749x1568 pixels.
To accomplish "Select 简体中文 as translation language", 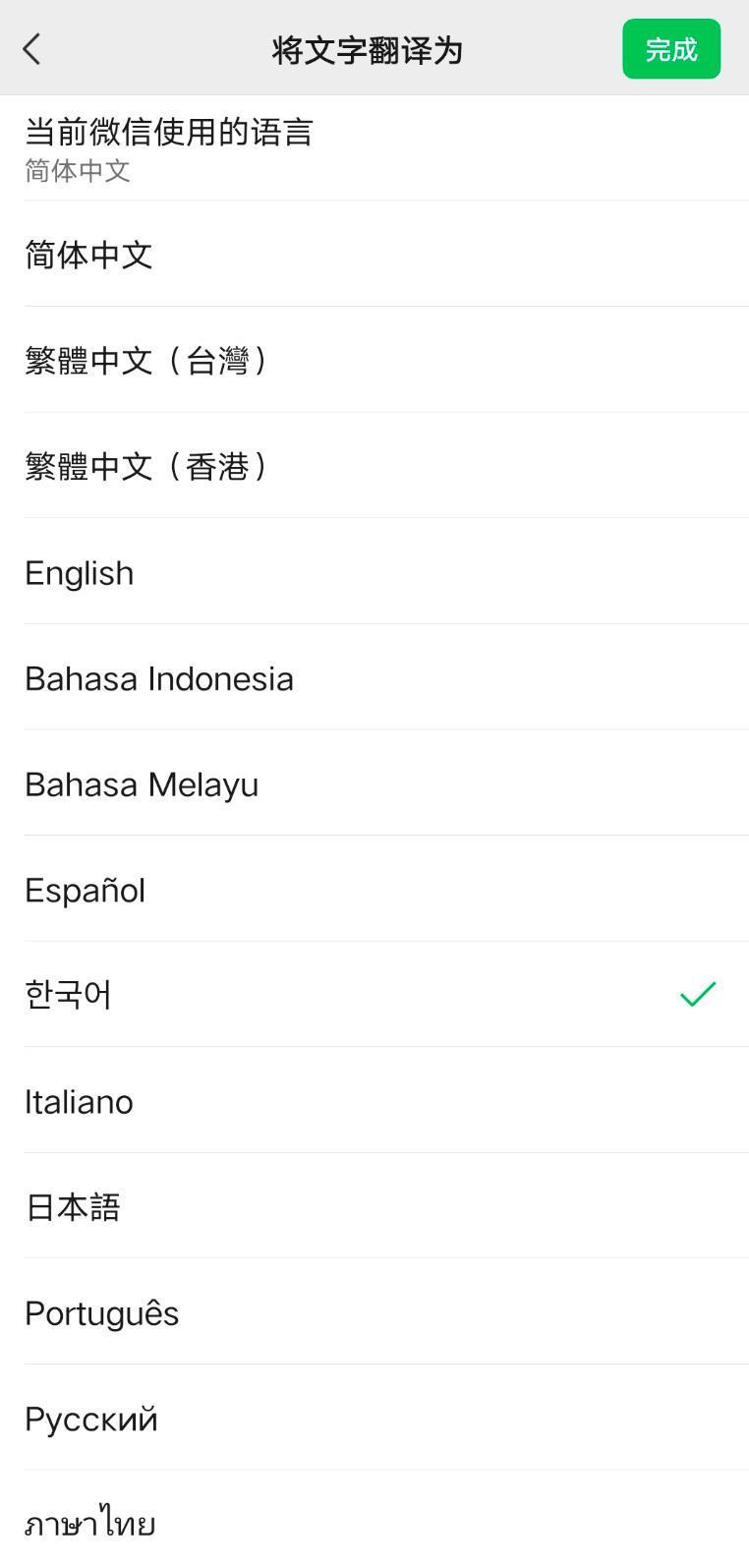I will point(88,256).
